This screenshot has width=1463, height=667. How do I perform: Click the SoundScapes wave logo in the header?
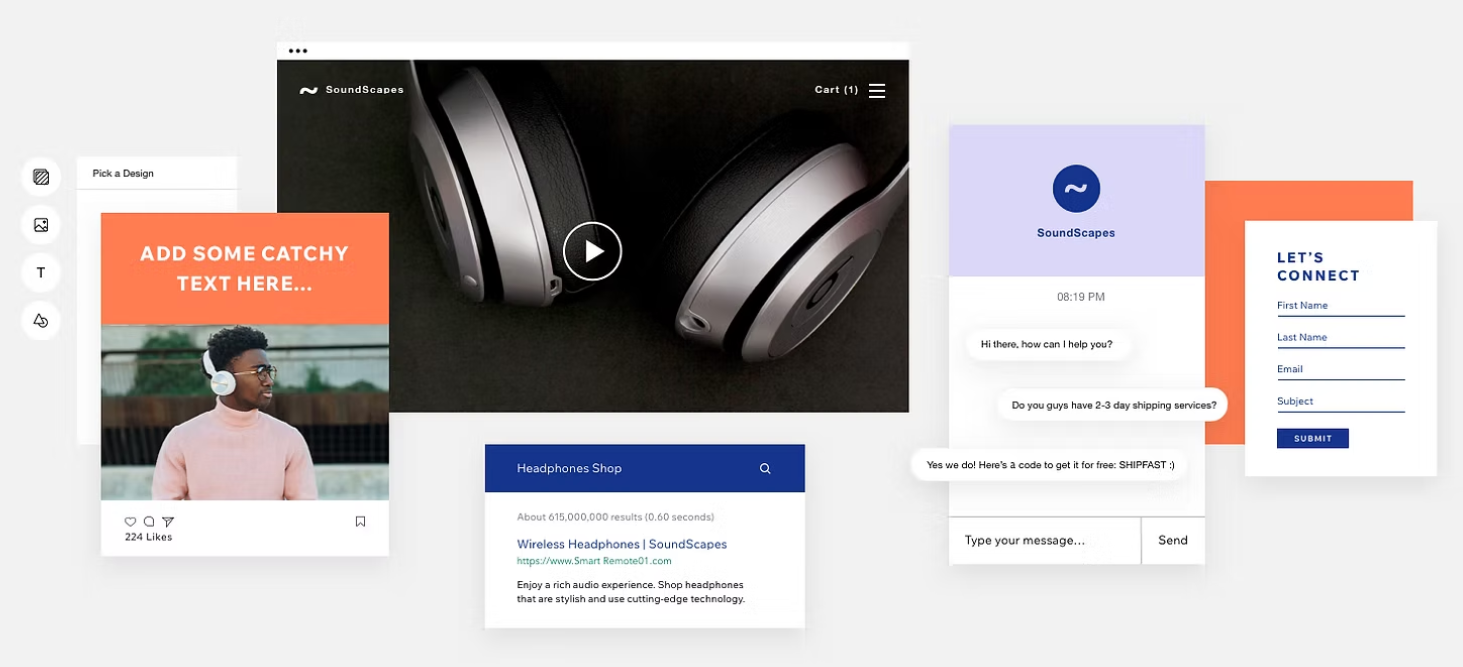click(309, 89)
